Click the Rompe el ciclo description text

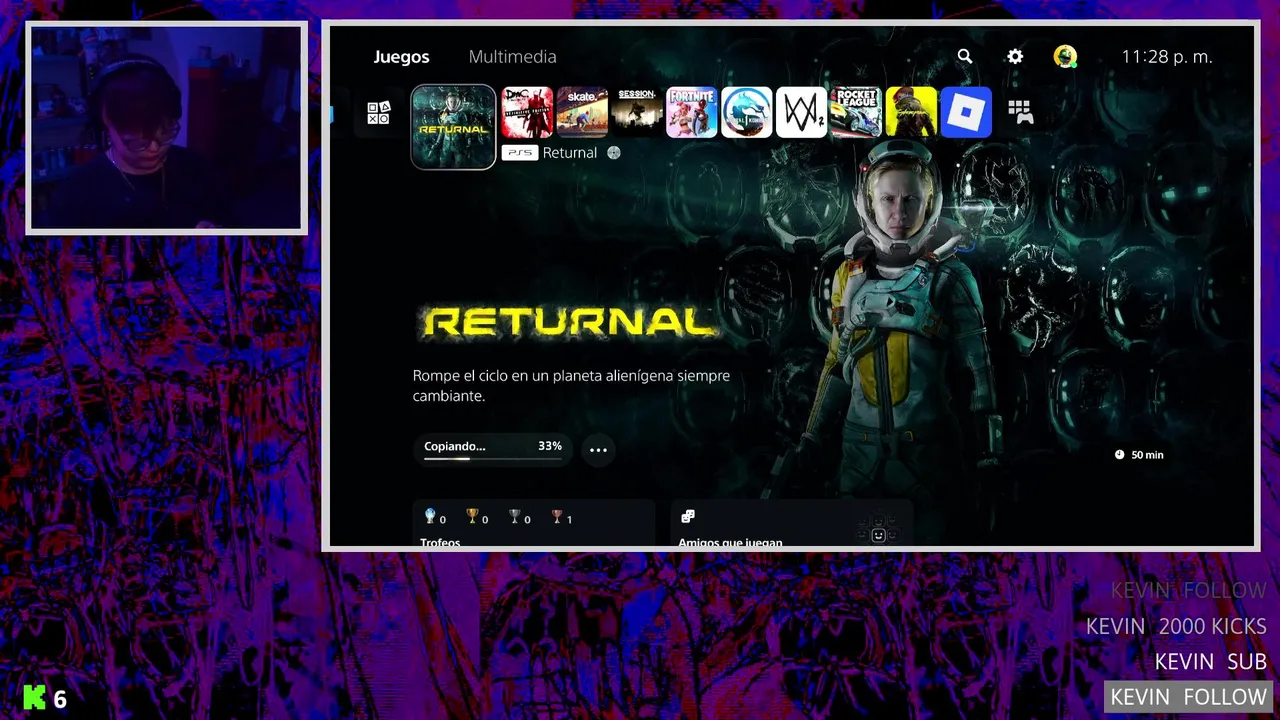click(x=571, y=386)
